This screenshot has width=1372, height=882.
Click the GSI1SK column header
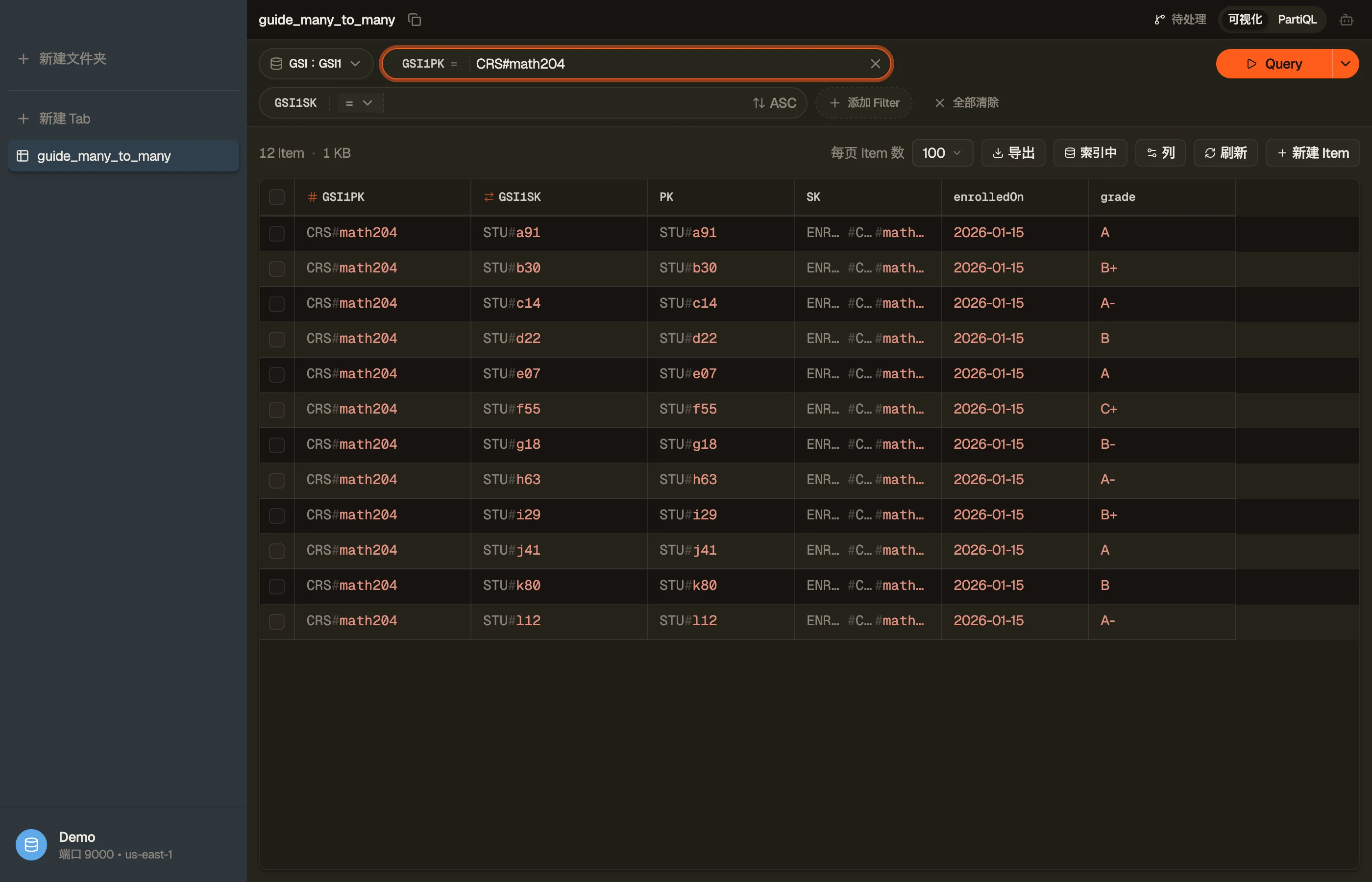tap(559, 197)
